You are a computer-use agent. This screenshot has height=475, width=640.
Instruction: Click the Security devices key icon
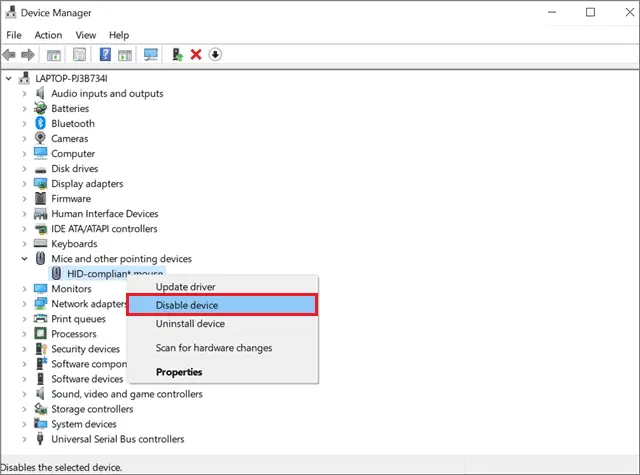41,348
